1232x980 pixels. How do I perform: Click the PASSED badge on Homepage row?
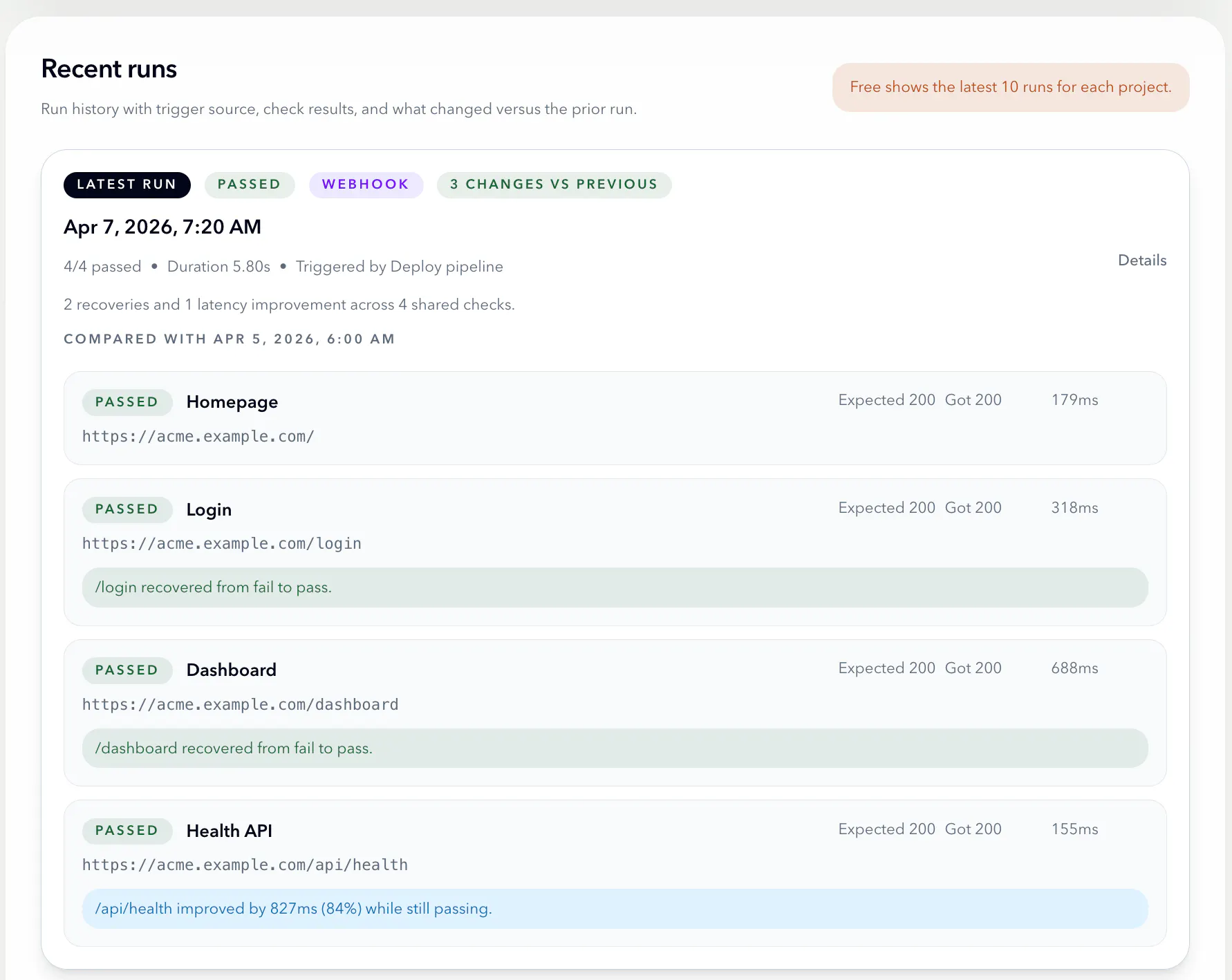pos(127,402)
